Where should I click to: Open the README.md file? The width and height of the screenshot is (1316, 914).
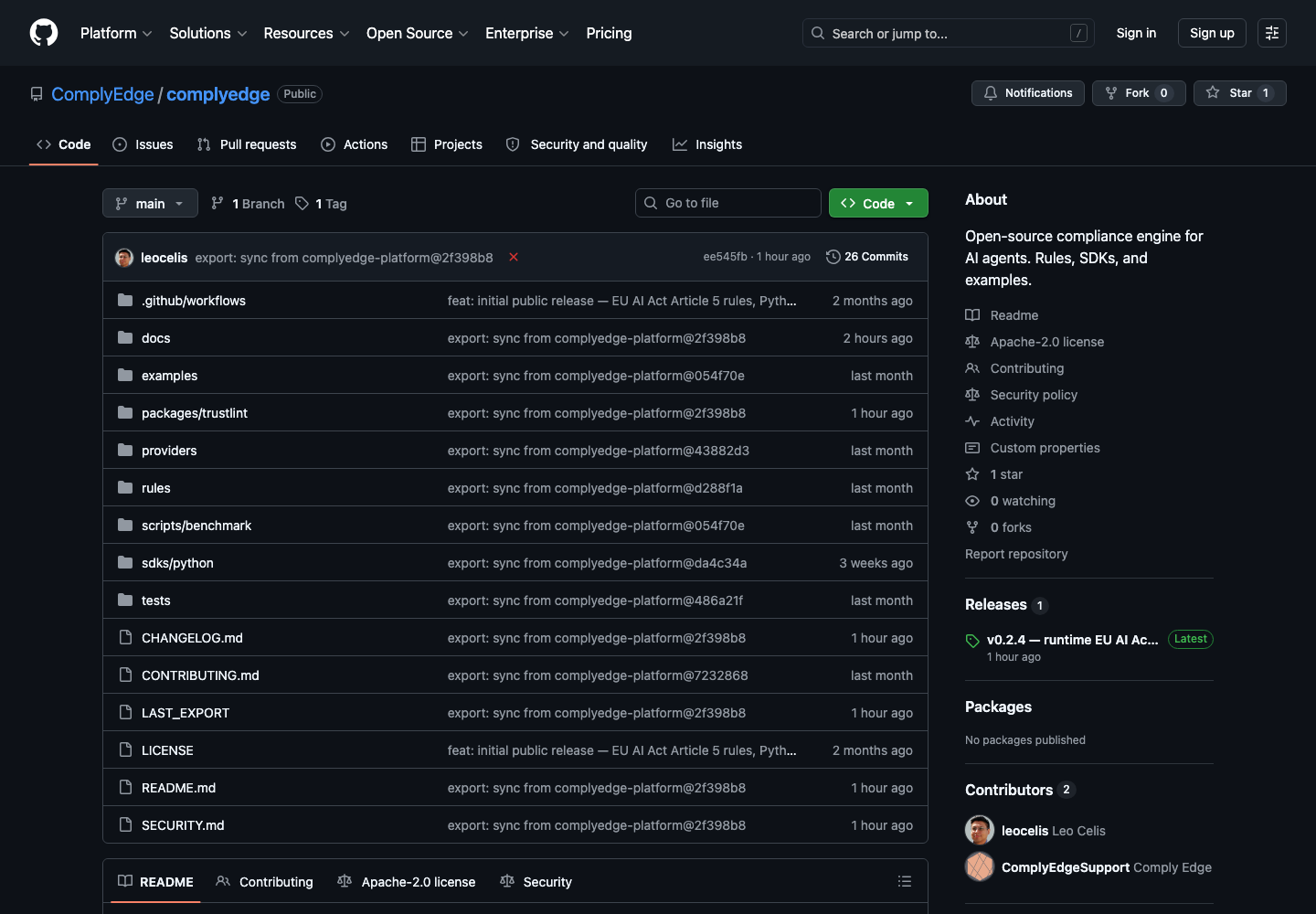tap(179, 788)
